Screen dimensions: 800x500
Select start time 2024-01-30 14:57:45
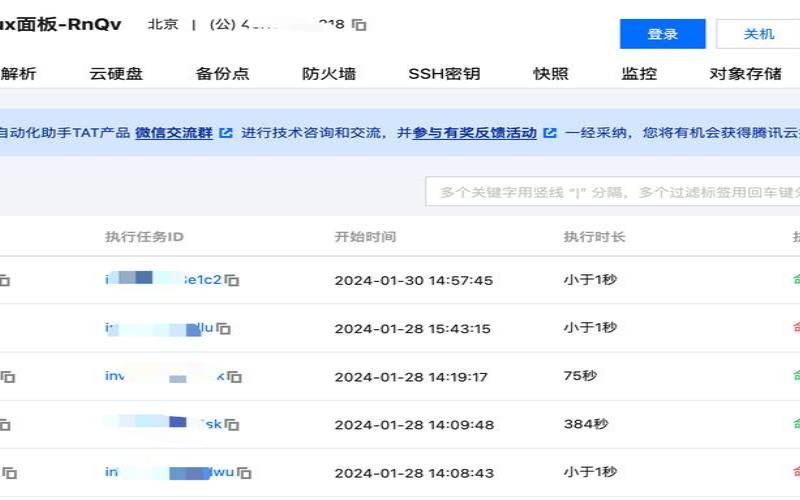click(x=413, y=280)
